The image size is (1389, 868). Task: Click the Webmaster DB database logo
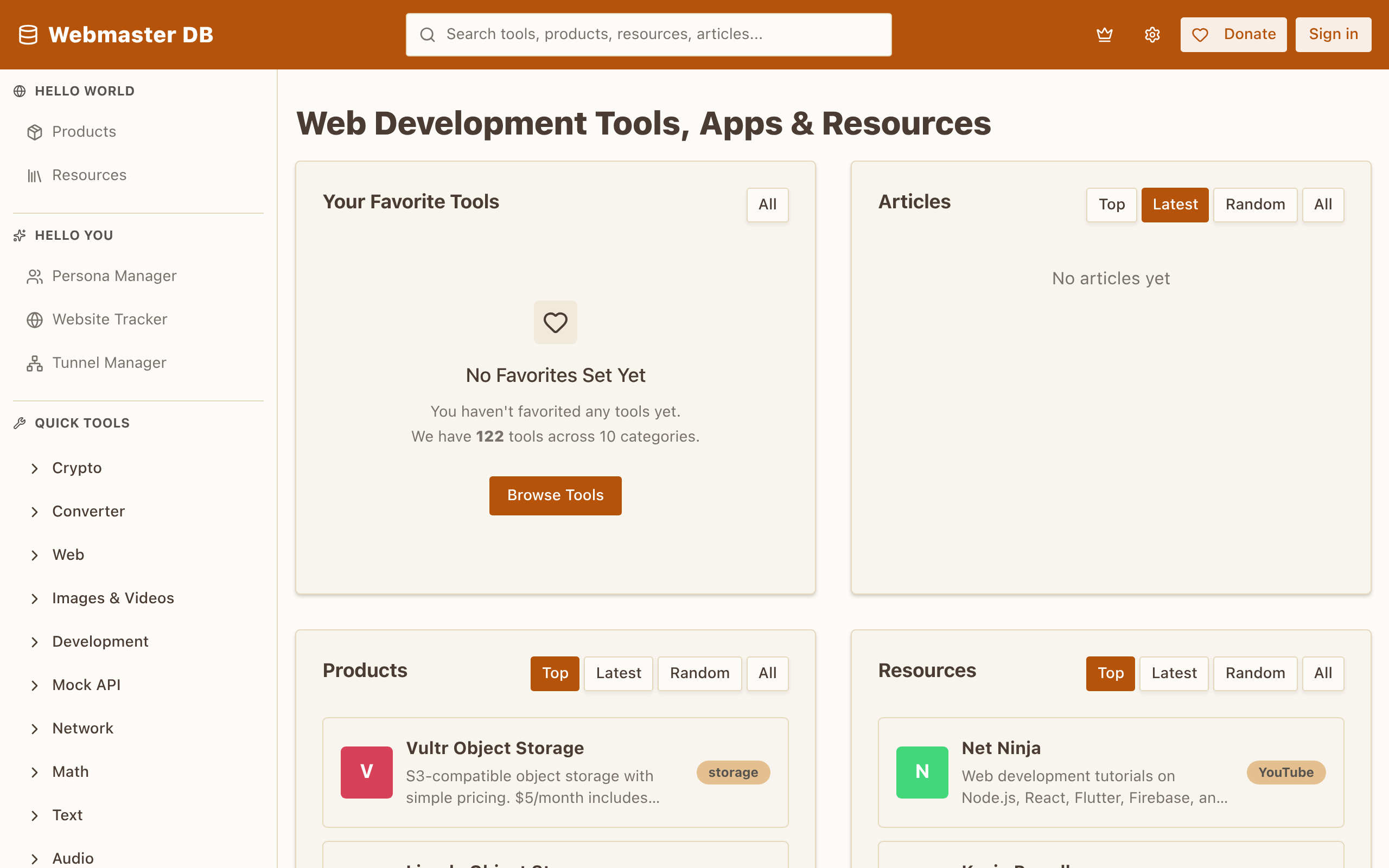28,34
